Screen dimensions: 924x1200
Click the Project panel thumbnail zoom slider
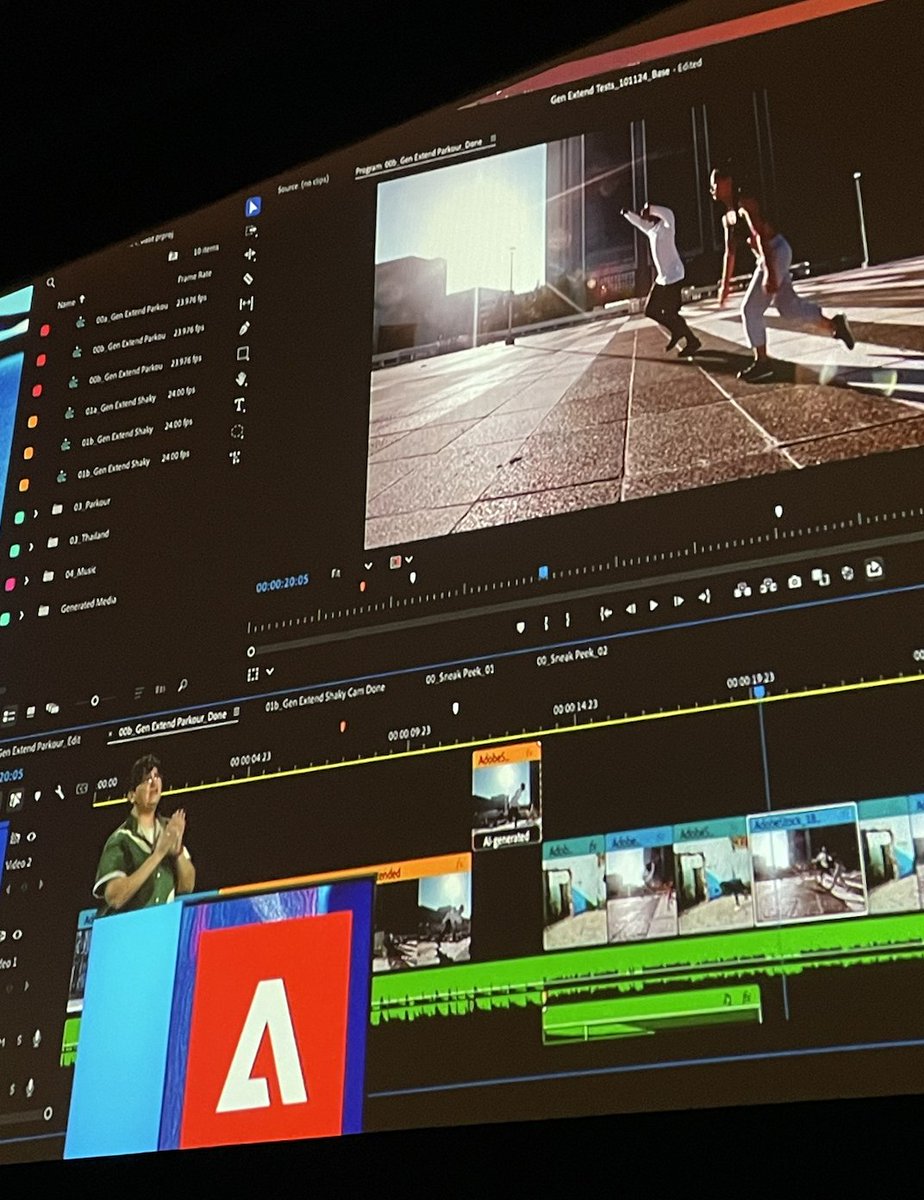[x=95, y=701]
